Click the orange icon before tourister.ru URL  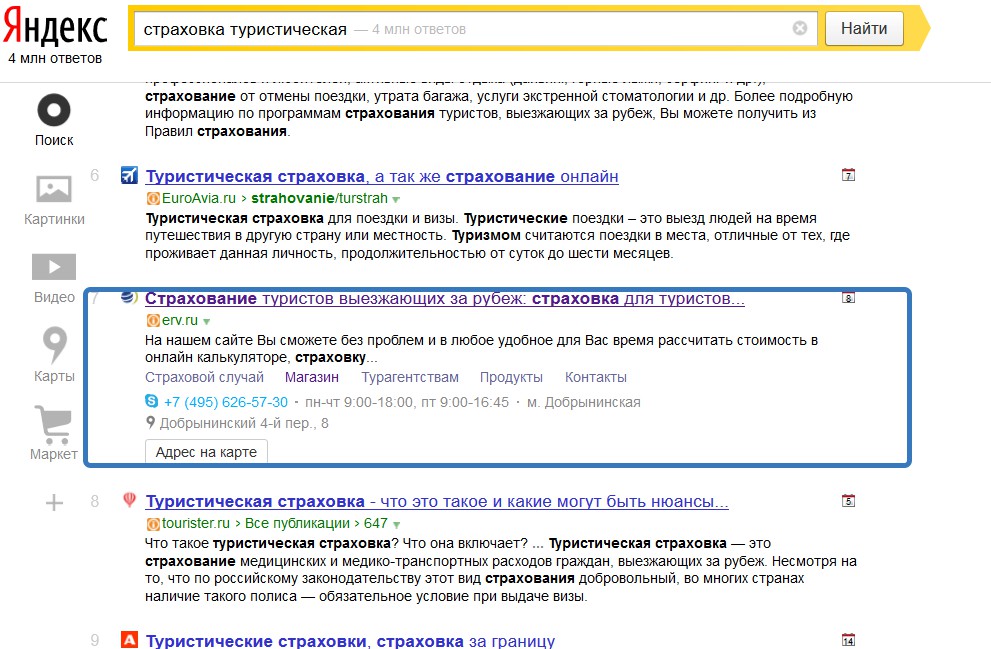pyautogui.click(x=153, y=524)
